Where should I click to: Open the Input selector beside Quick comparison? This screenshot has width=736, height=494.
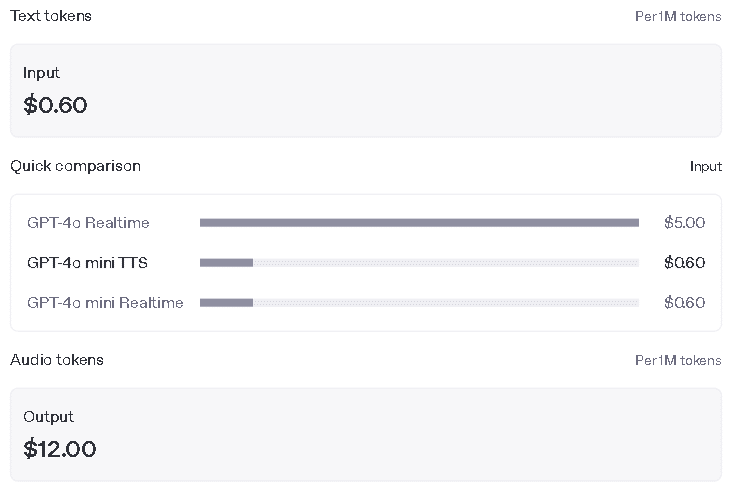point(705,166)
